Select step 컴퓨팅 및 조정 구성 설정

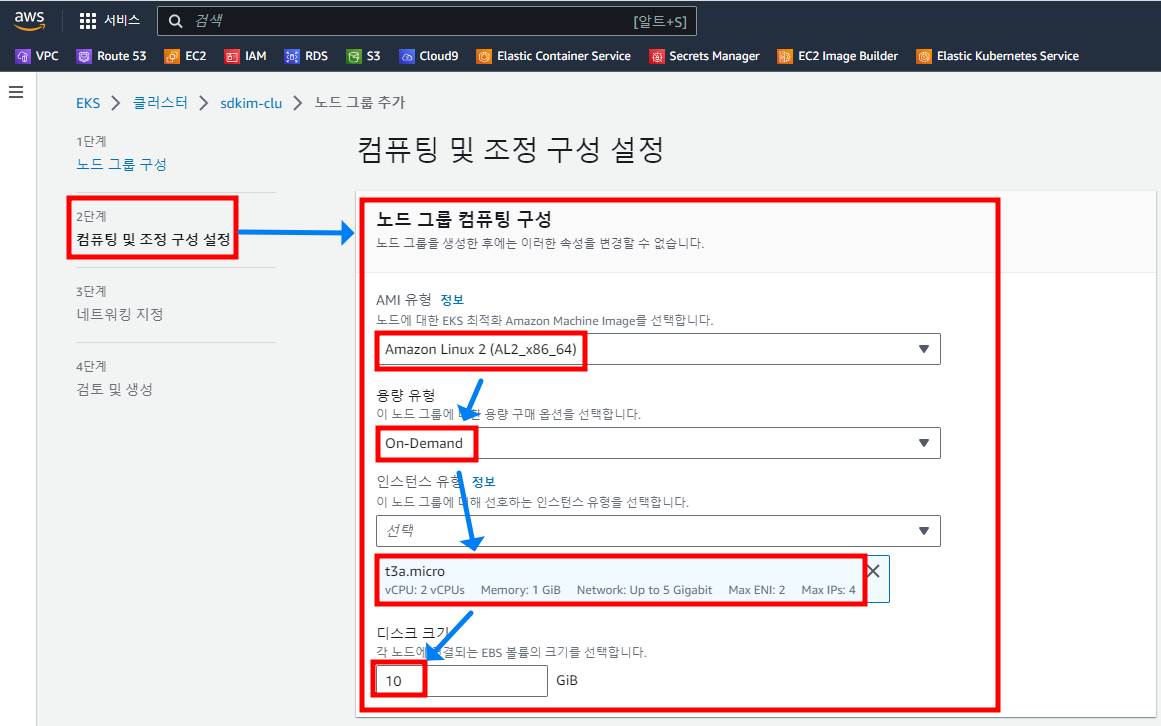pos(153,239)
